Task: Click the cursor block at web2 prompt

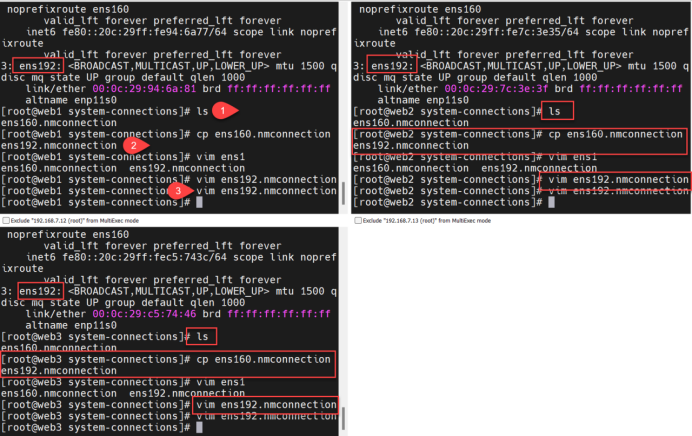Action: 551,202
